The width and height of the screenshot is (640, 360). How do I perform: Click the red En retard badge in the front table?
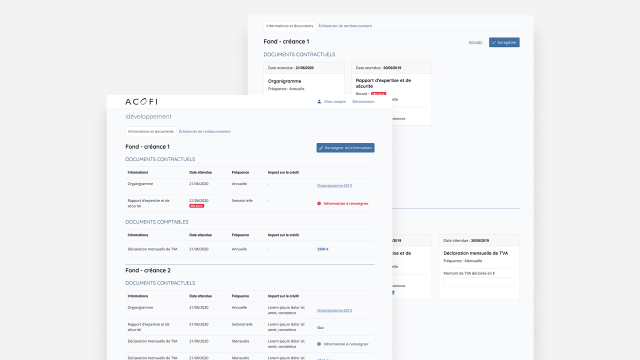point(196,206)
